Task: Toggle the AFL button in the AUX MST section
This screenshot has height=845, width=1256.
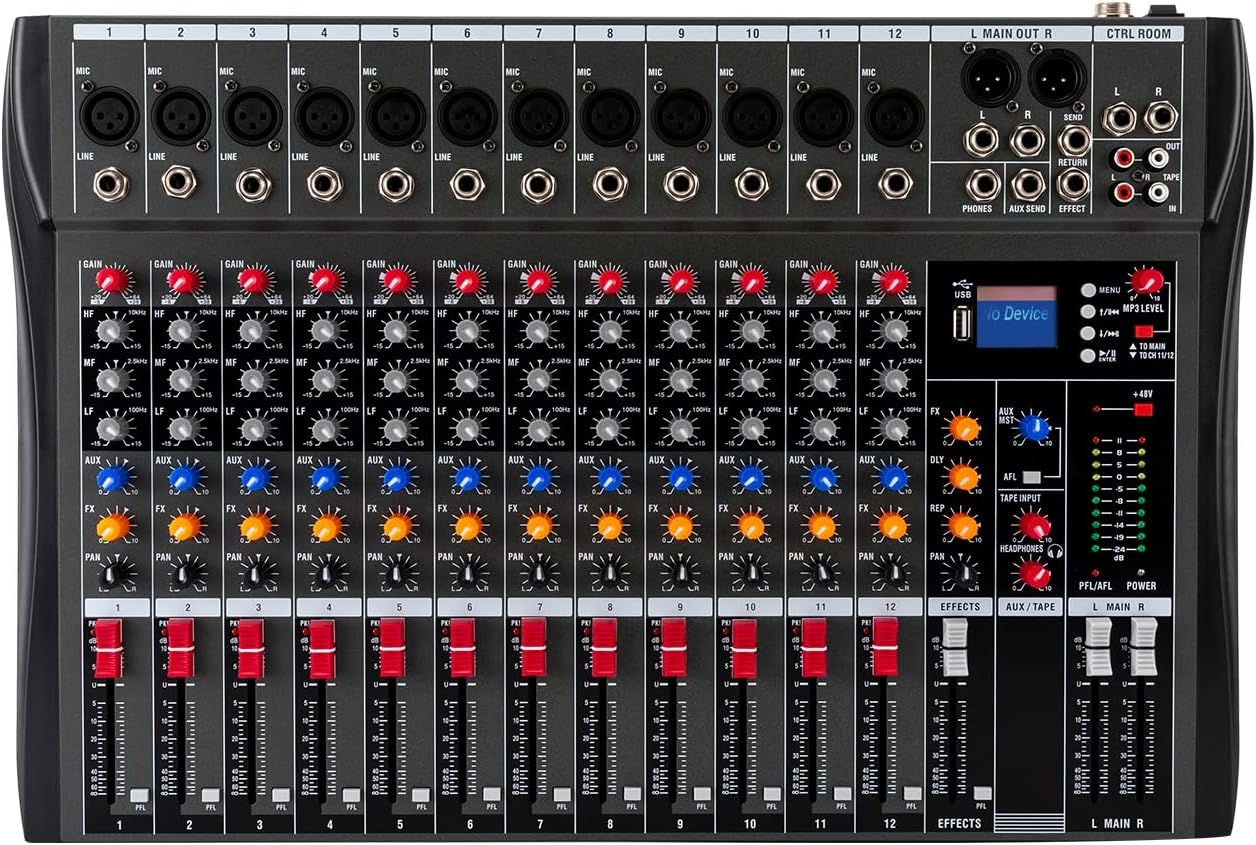Action: tap(1033, 477)
